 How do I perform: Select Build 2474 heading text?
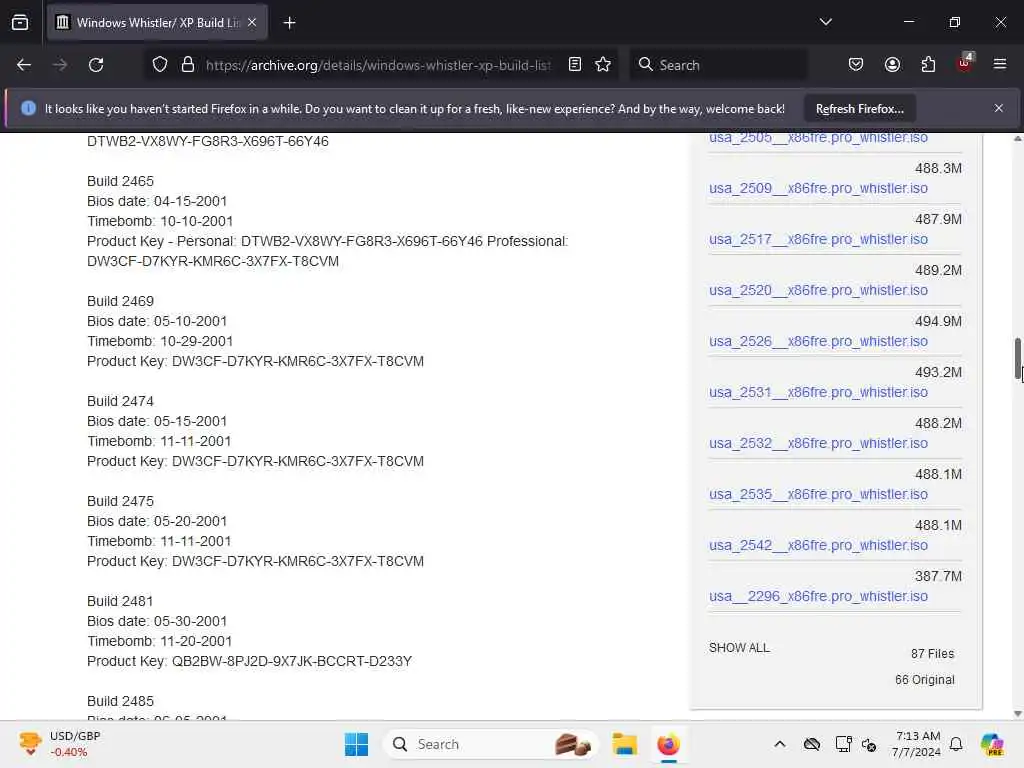coord(120,401)
